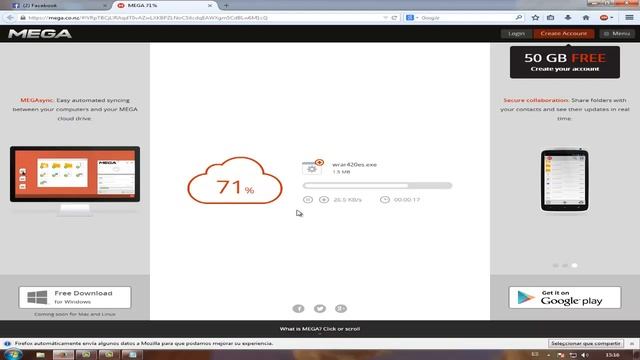Click the 00:00:17 remaining time
Viewport: 640px width, 360px height.
[407, 200]
